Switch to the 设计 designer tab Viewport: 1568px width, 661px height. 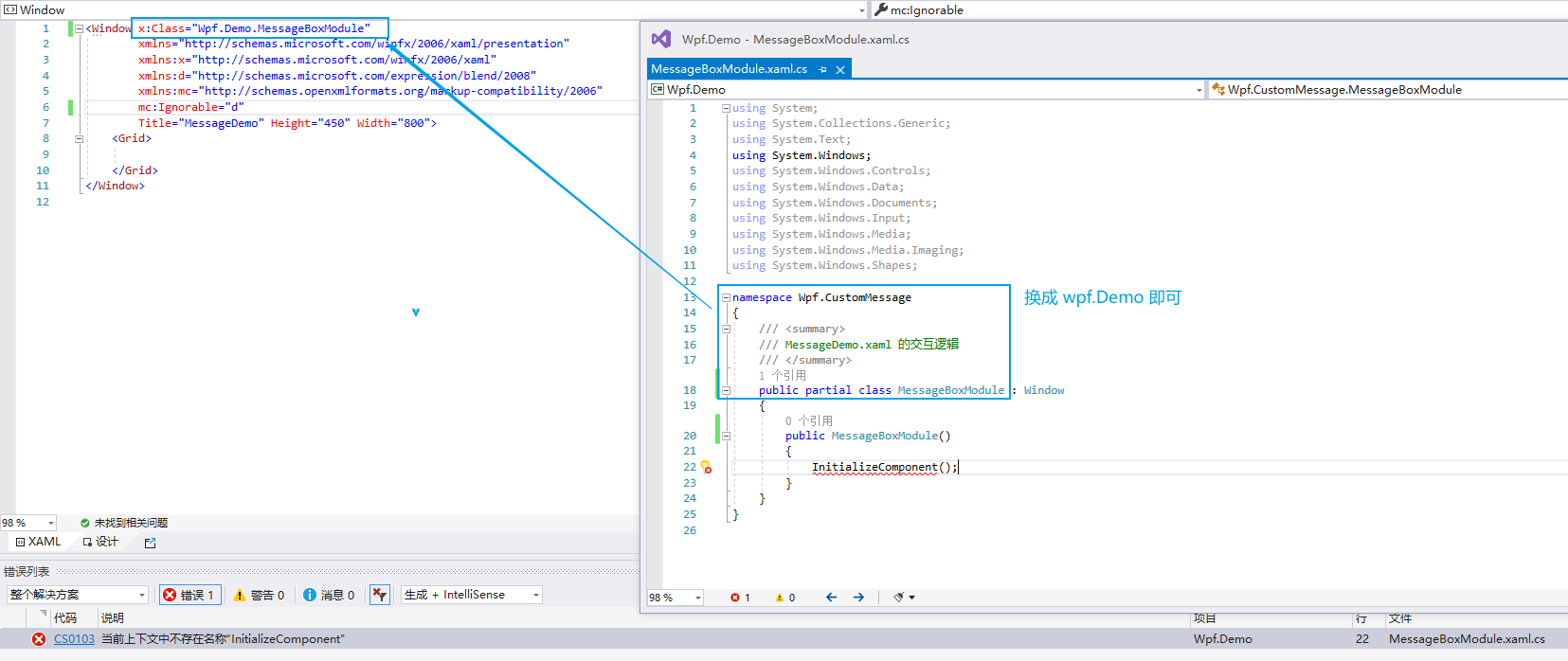100,542
